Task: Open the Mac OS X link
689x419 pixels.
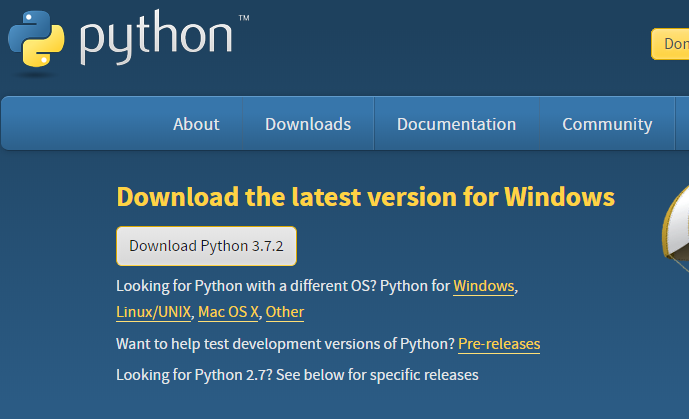Action: coord(229,312)
